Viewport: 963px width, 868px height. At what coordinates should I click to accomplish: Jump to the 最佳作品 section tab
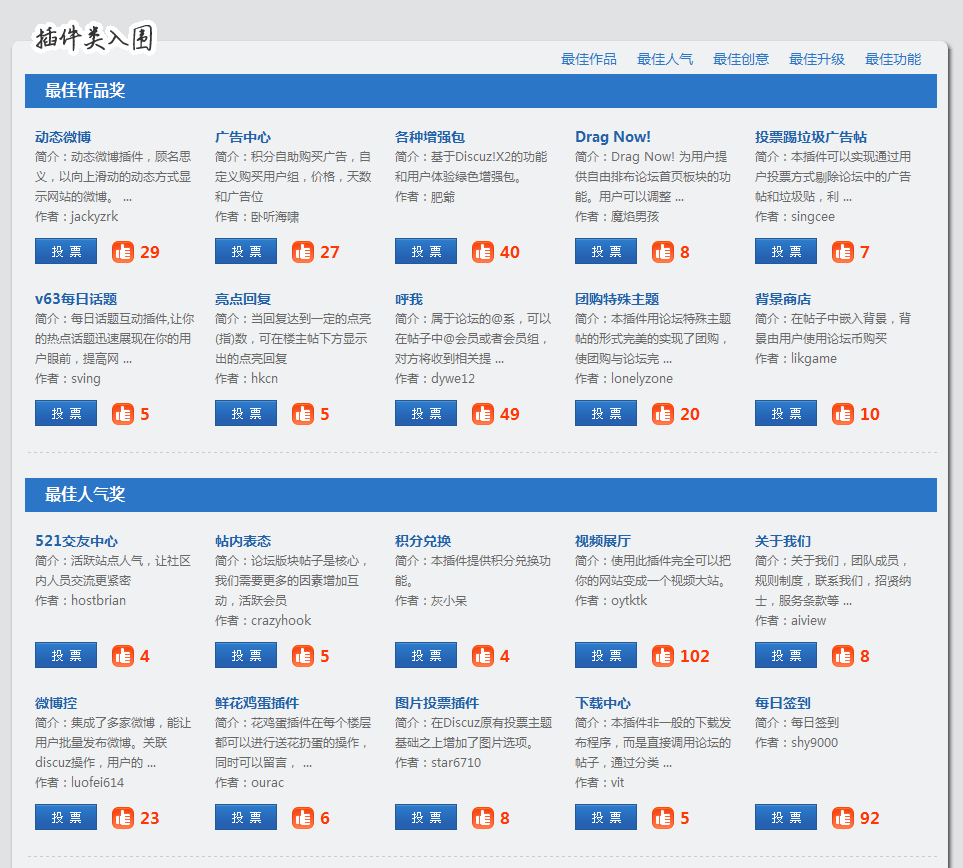click(x=588, y=59)
